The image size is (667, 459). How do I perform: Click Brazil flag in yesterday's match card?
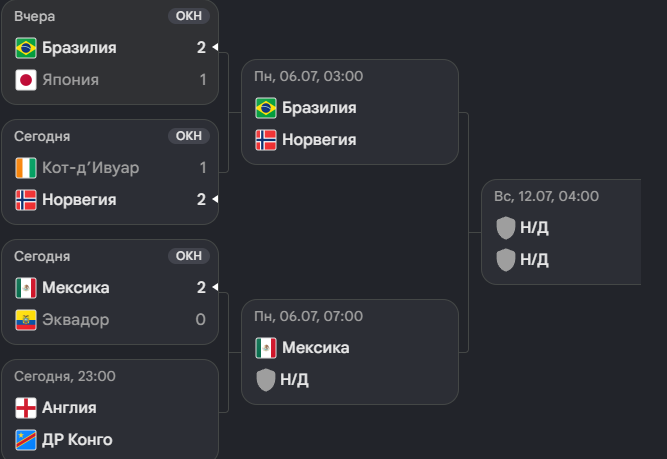tap(26, 48)
